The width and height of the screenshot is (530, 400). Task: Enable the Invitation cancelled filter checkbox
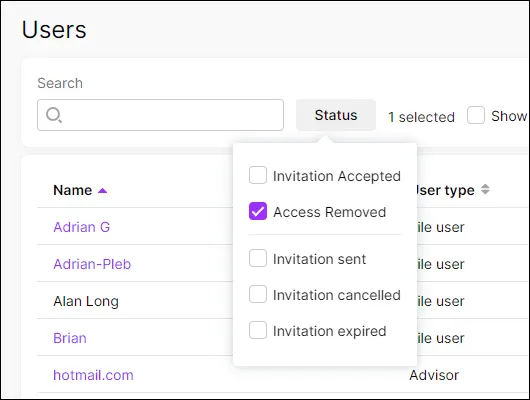[x=258, y=294]
